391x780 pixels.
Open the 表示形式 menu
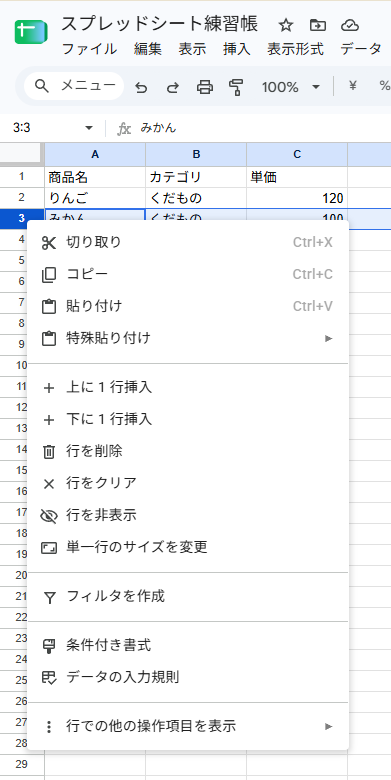295,49
